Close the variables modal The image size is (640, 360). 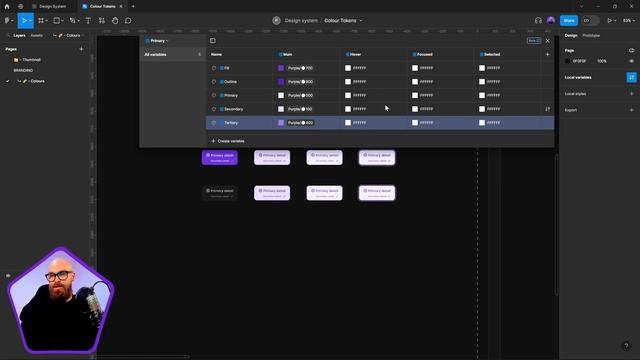click(x=548, y=40)
